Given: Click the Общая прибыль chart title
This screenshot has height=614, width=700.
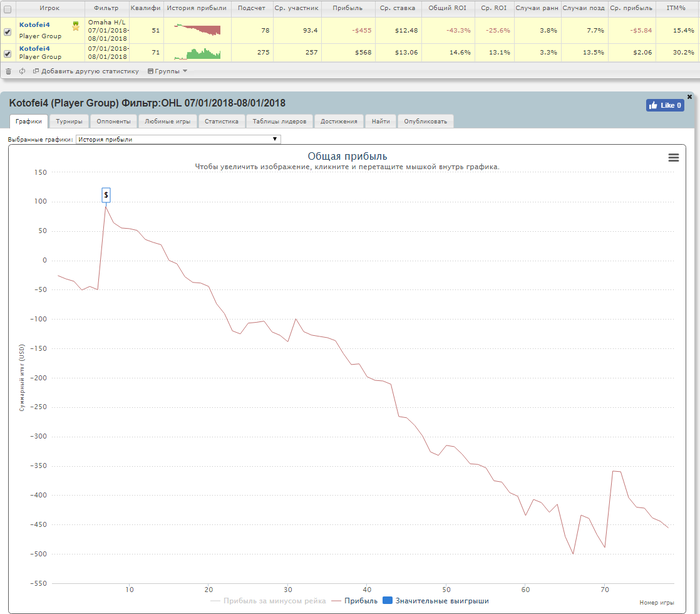Looking at the screenshot, I should coord(347,156).
